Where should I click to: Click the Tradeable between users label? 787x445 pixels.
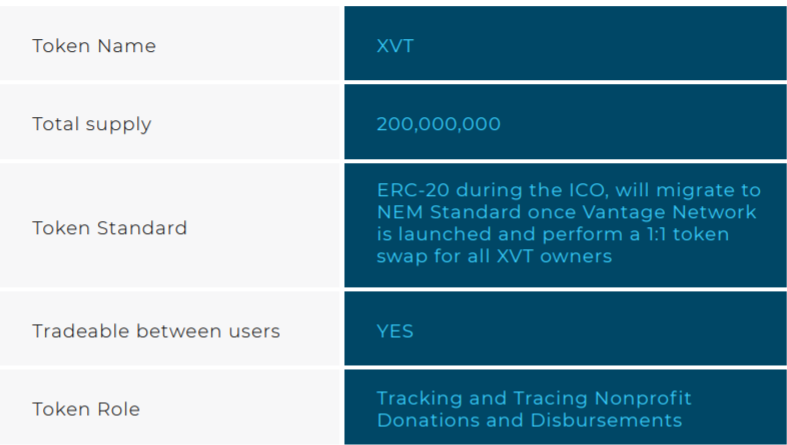point(155,330)
